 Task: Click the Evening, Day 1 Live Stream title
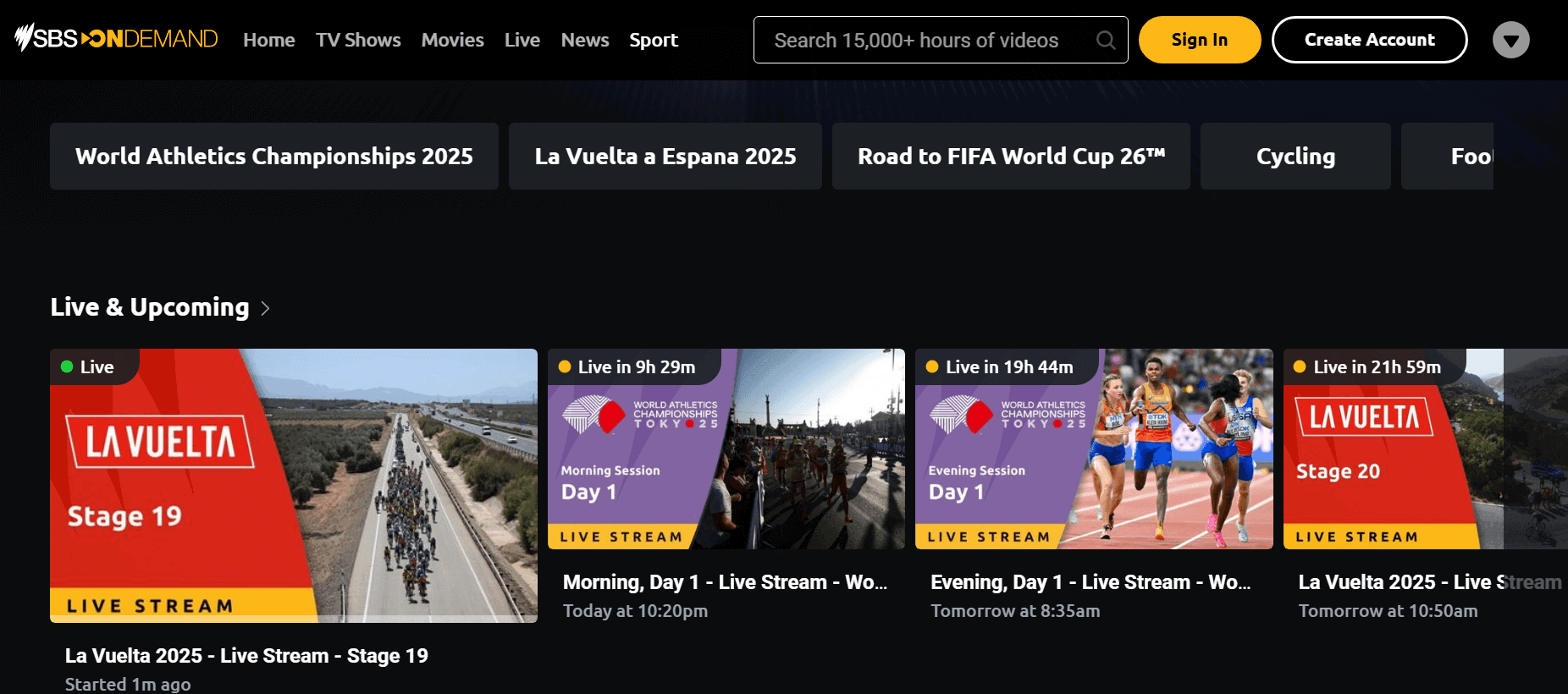pyautogui.click(x=1090, y=582)
